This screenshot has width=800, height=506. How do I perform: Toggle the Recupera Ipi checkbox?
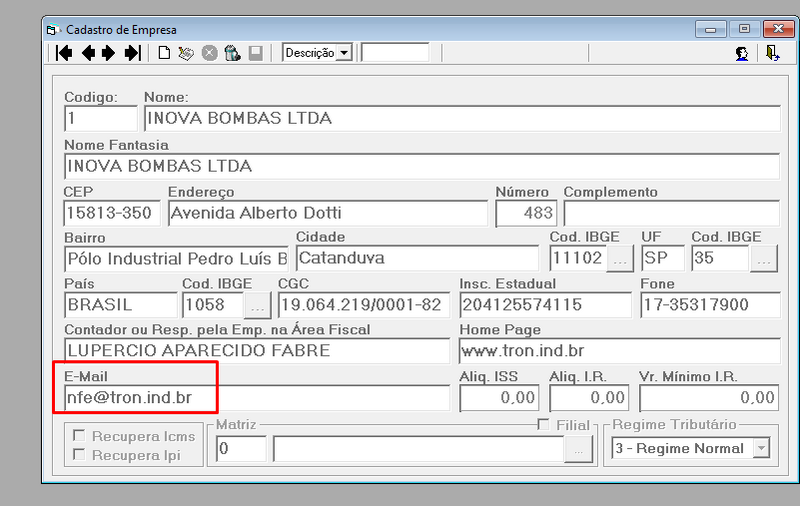pyautogui.click(x=79, y=454)
